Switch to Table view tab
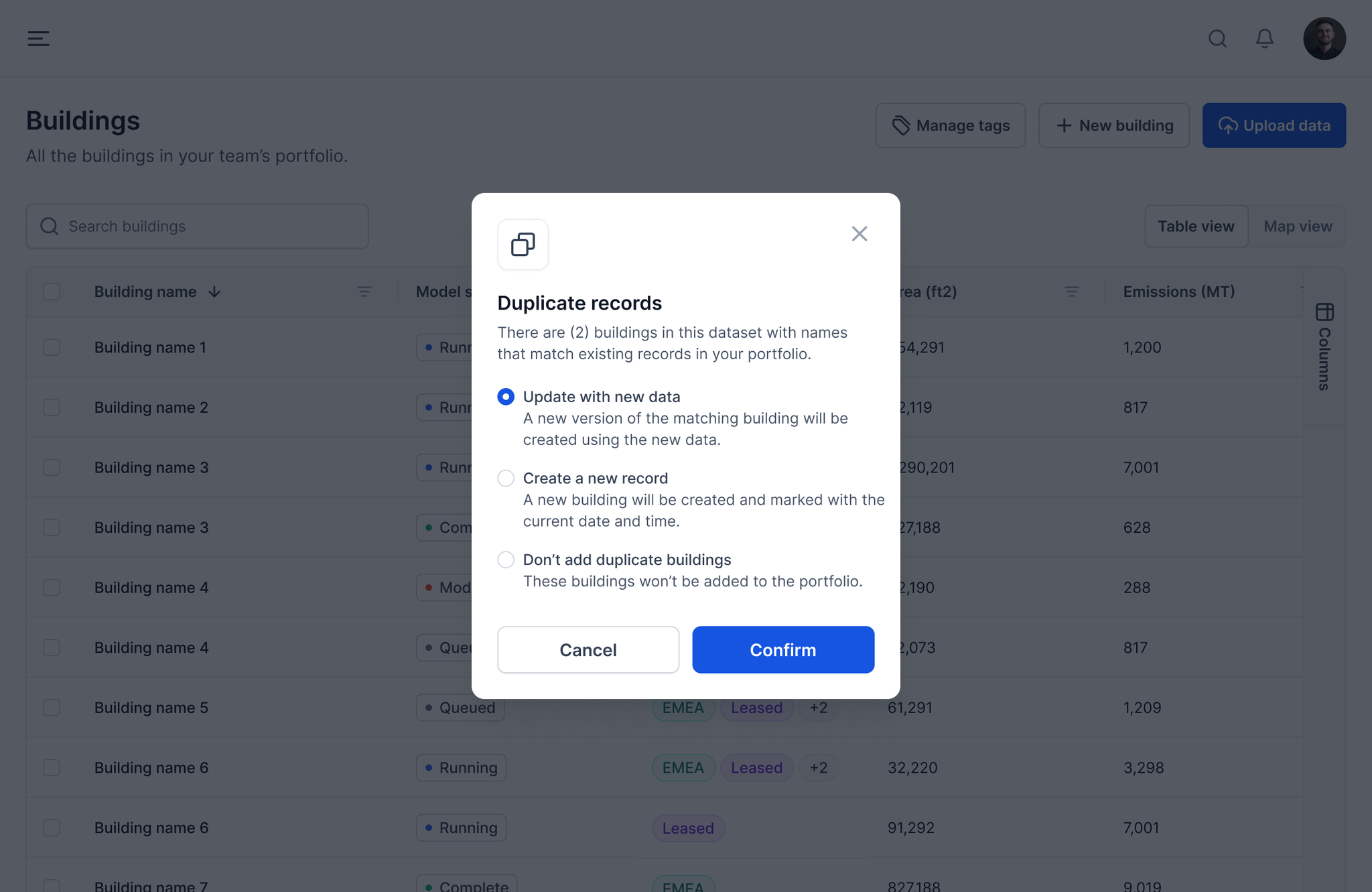This screenshot has width=1372, height=892. point(1196,227)
